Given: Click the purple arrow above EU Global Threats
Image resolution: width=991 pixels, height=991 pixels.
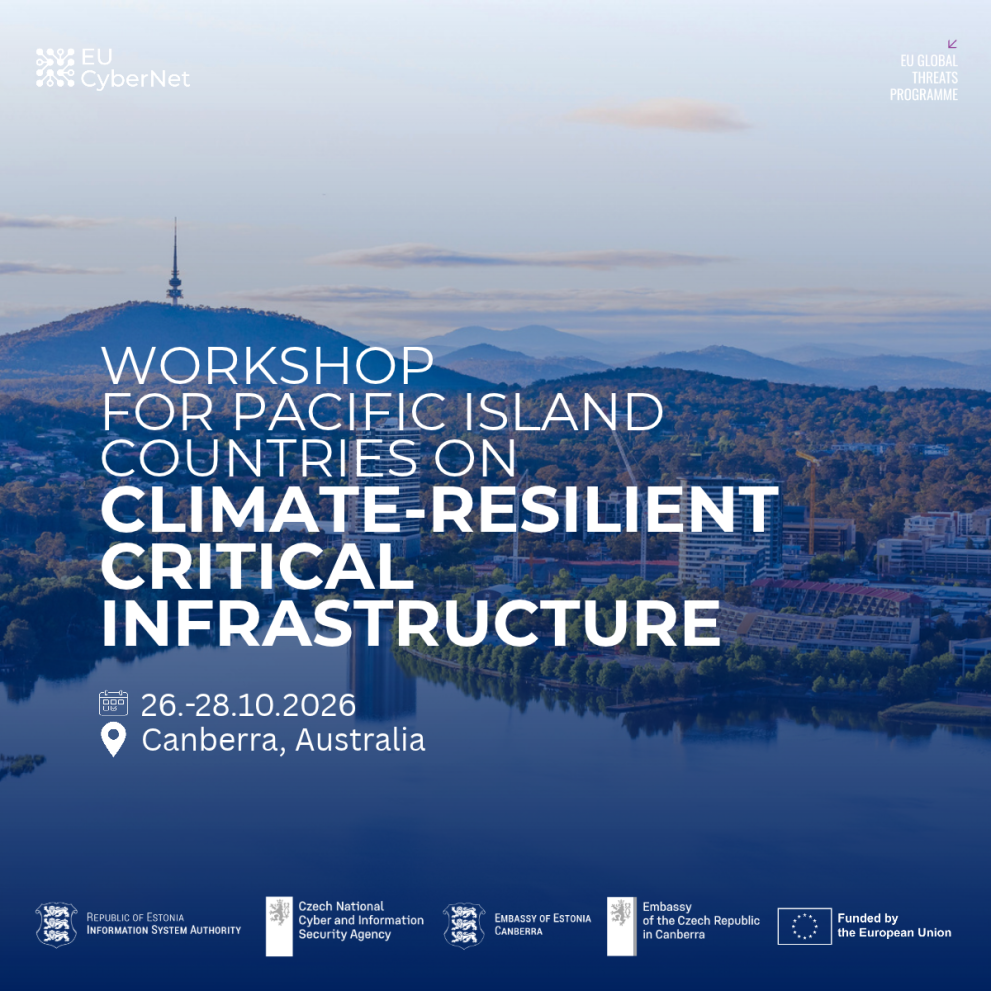Looking at the screenshot, I should click(952, 44).
